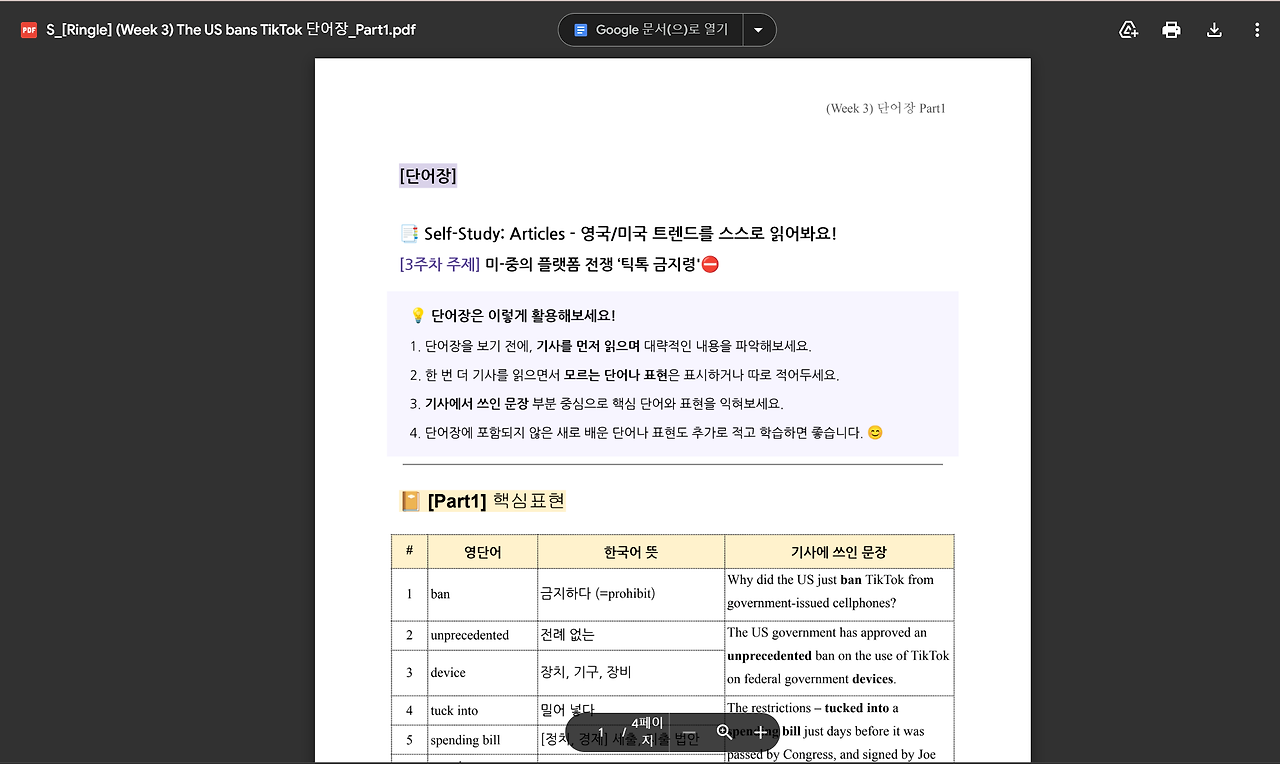The height and width of the screenshot is (764, 1280).
Task: Click the '장치, 기구, 장비' meaning cell
Action: (631, 673)
